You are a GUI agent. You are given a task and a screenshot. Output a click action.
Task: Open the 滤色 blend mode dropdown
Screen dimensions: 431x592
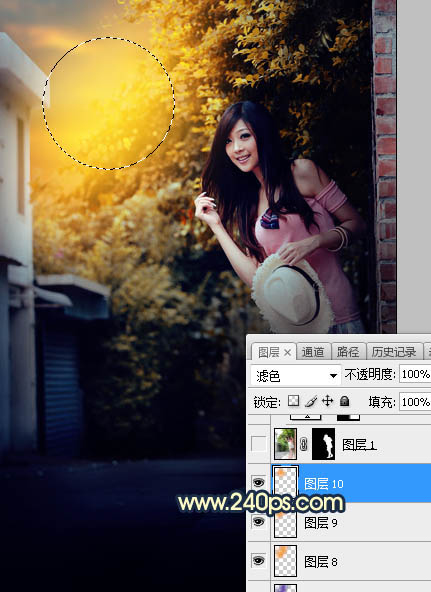296,375
